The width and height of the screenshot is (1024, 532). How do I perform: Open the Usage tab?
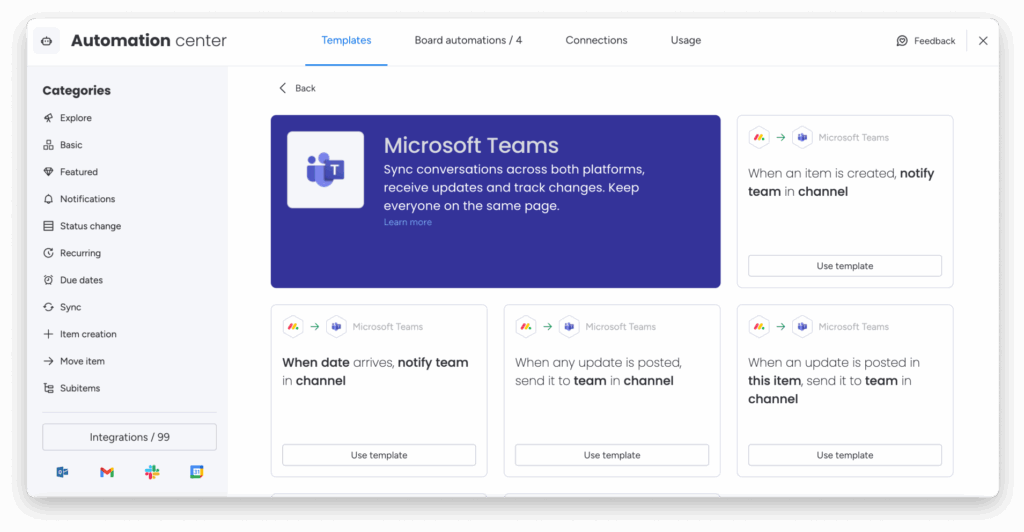click(686, 40)
